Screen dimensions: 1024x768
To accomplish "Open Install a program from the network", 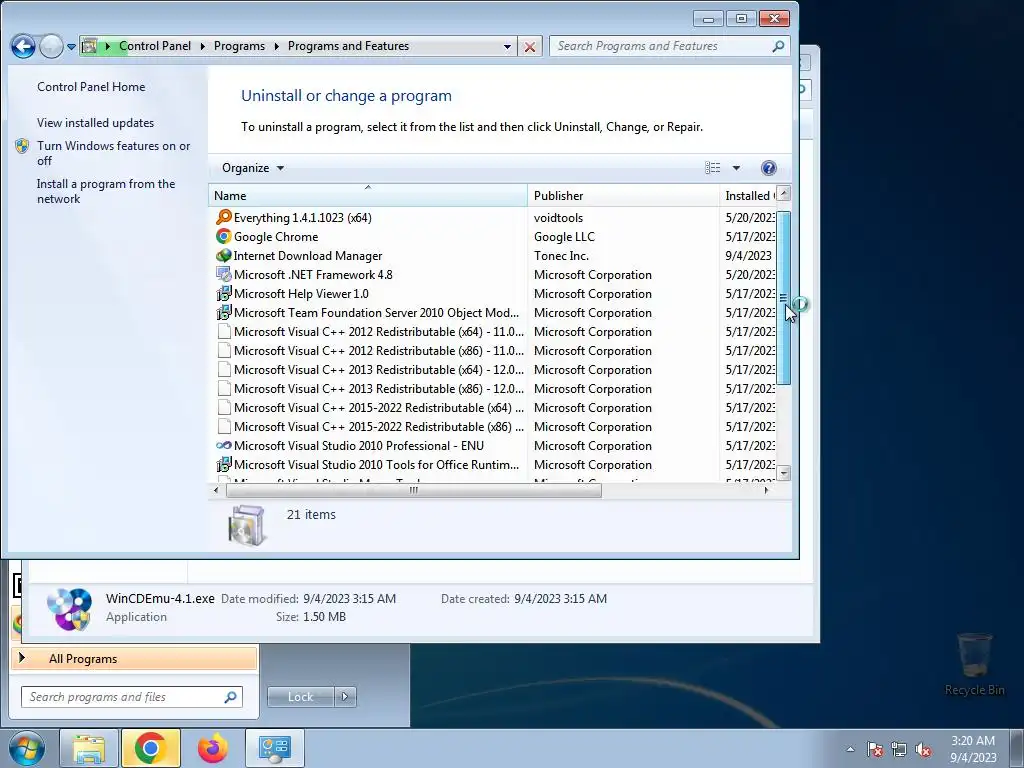I will click(106, 191).
